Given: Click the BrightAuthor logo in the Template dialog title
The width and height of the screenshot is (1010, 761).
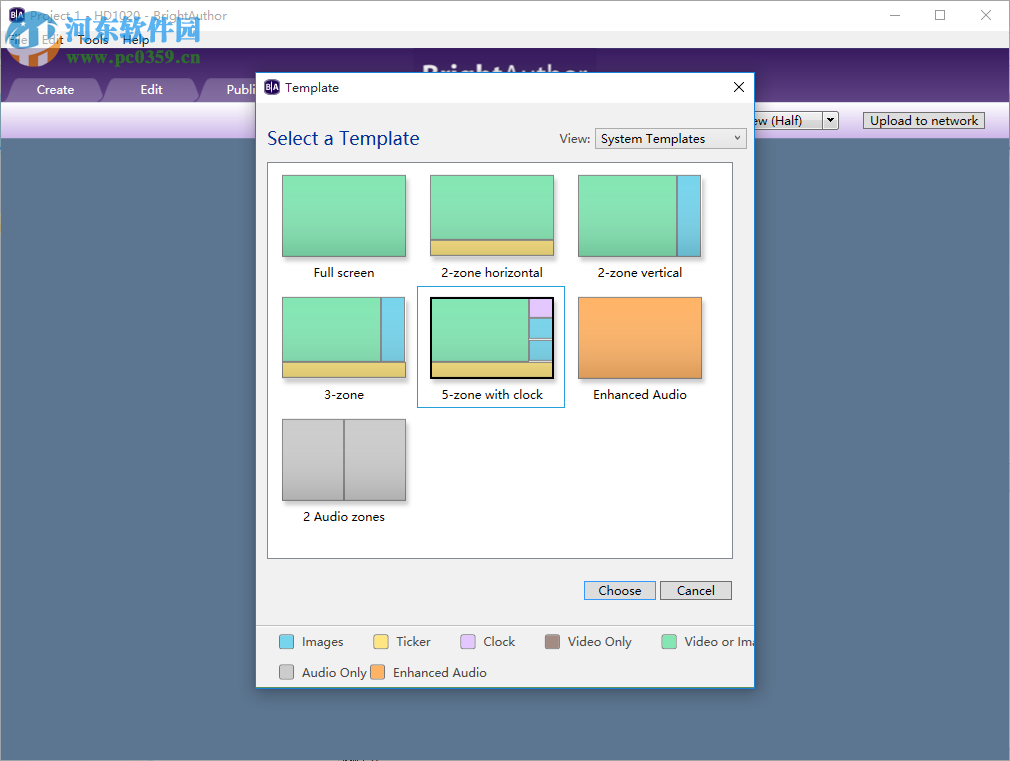Looking at the screenshot, I should (x=271, y=87).
